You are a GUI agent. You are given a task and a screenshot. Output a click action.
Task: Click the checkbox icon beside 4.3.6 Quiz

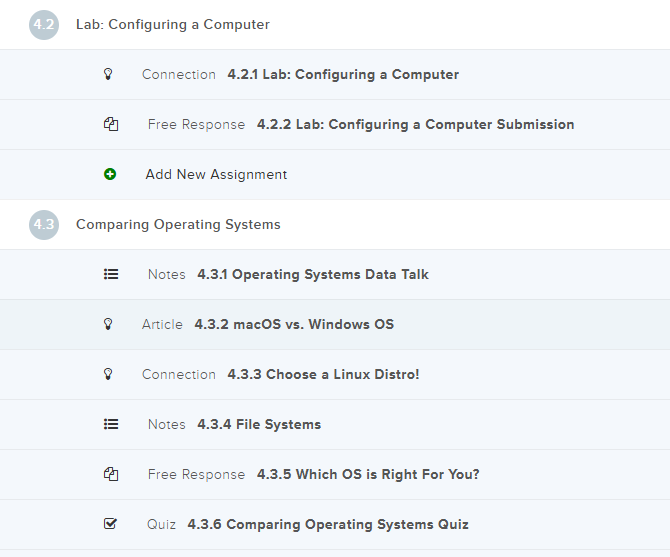pyautogui.click(x=110, y=524)
